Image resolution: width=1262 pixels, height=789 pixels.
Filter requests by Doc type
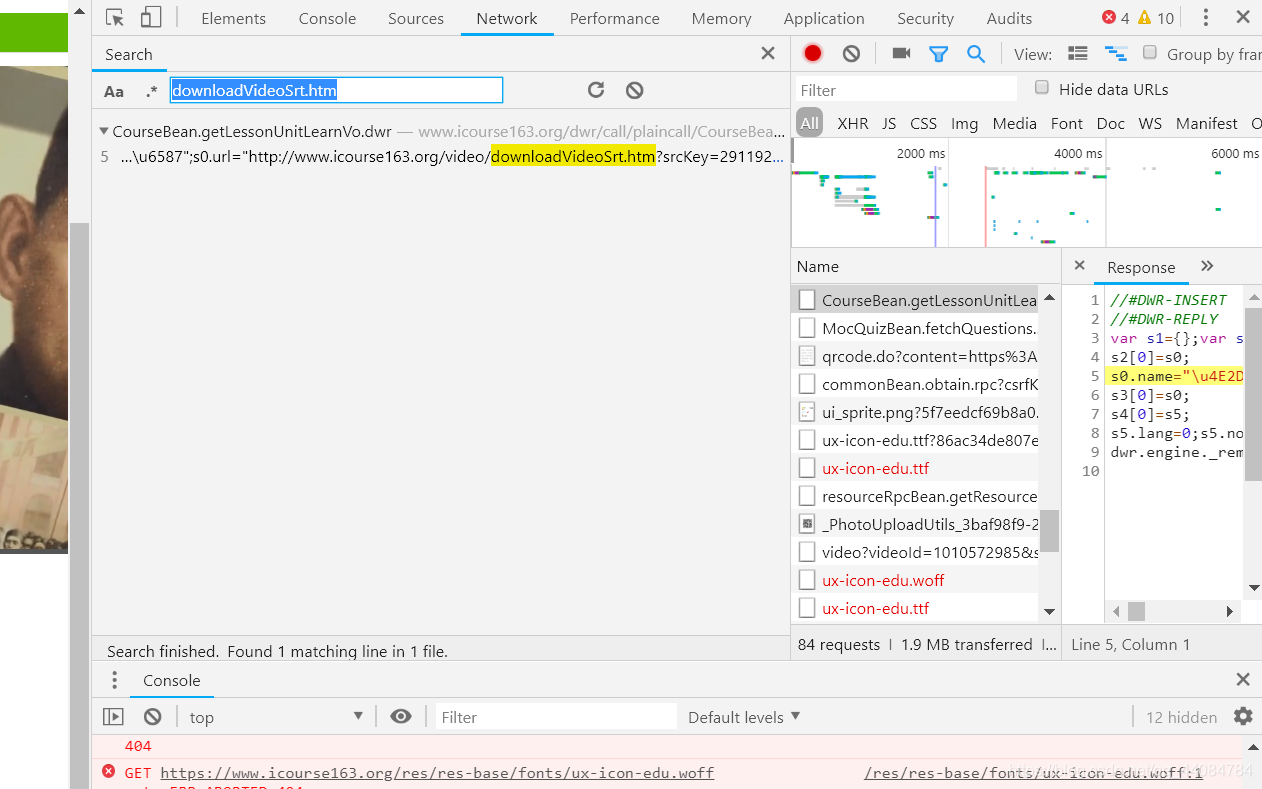tap(1110, 124)
